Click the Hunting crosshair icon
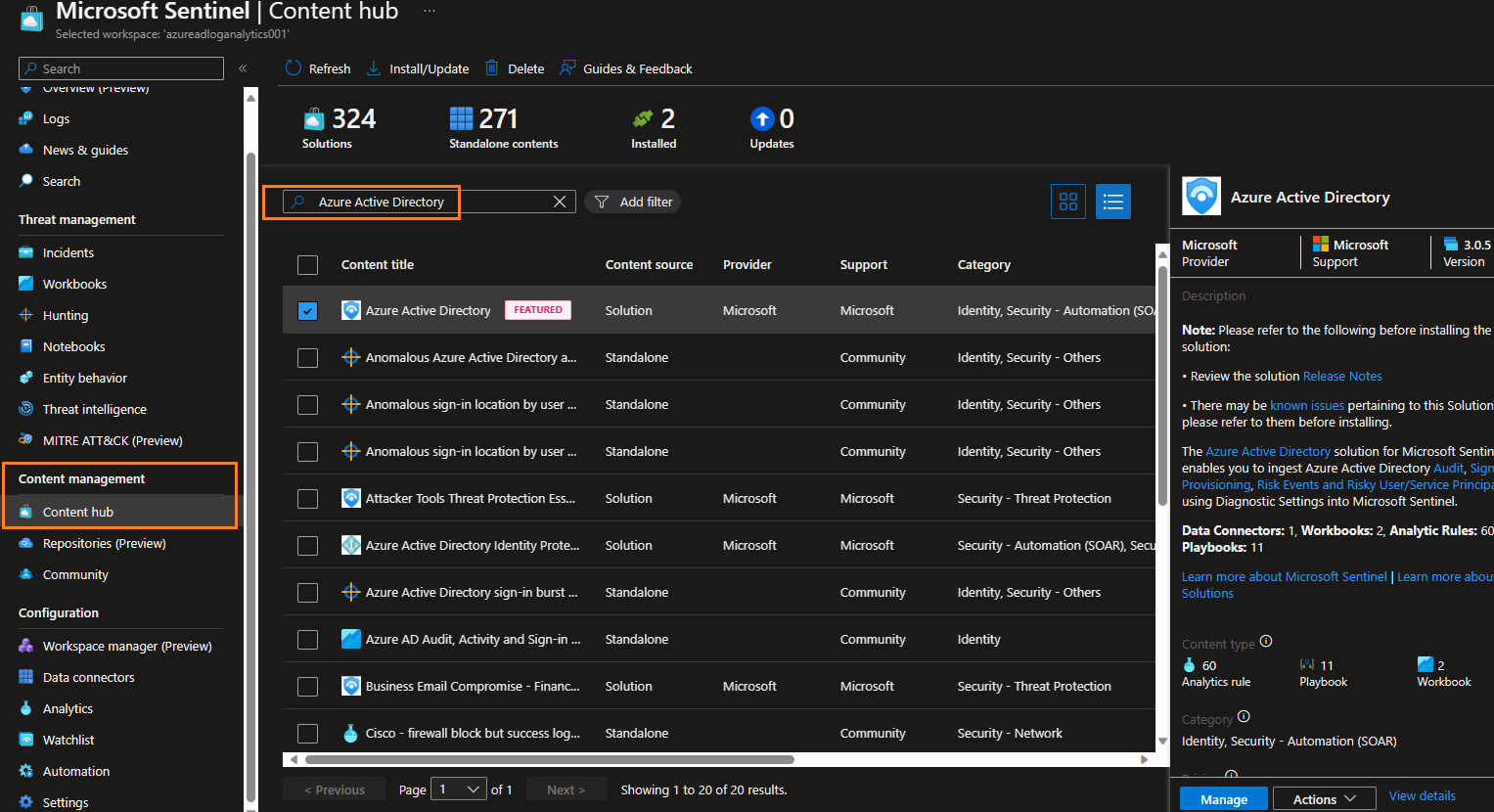1494x812 pixels. pos(26,315)
